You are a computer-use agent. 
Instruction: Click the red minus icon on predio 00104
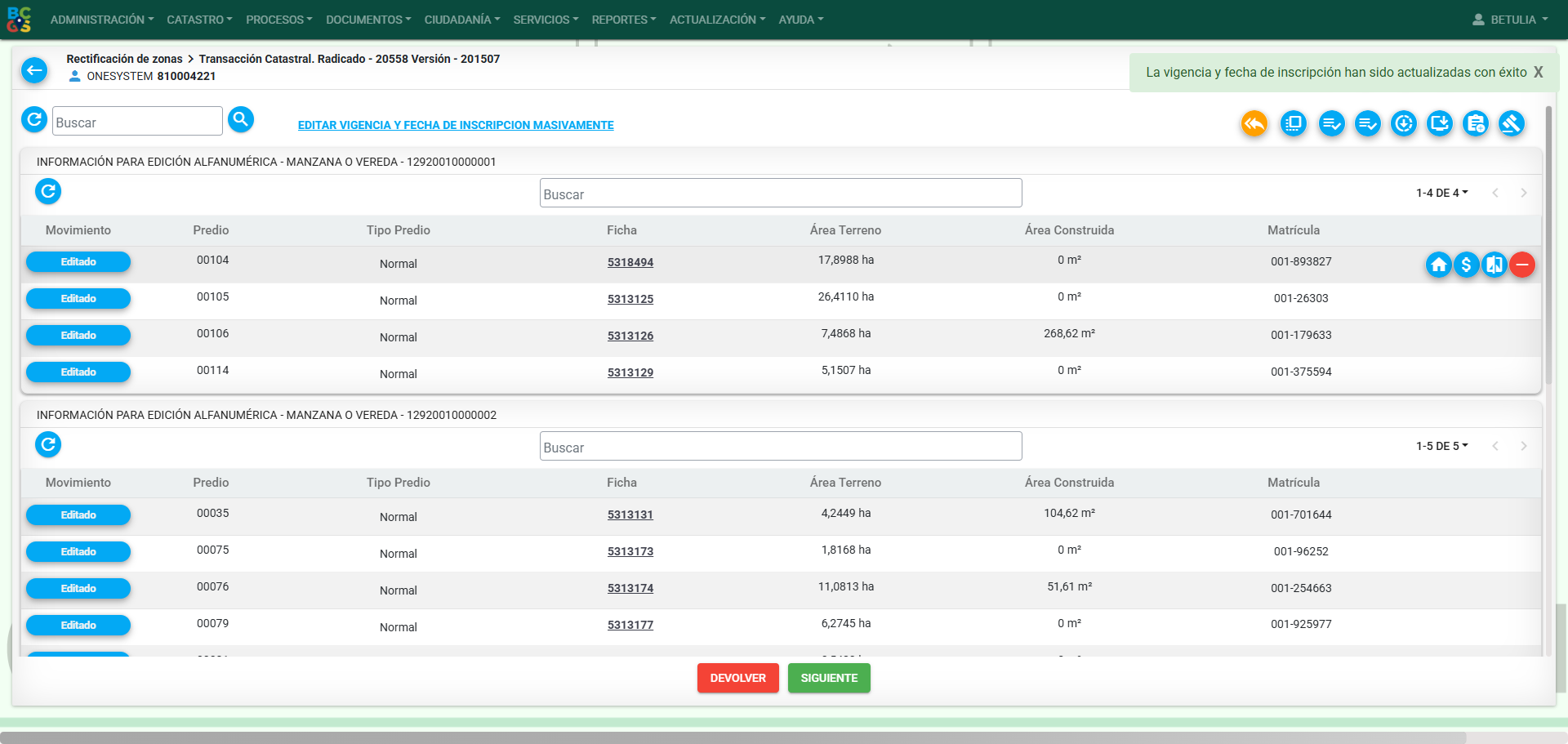(x=1522, y=265)
